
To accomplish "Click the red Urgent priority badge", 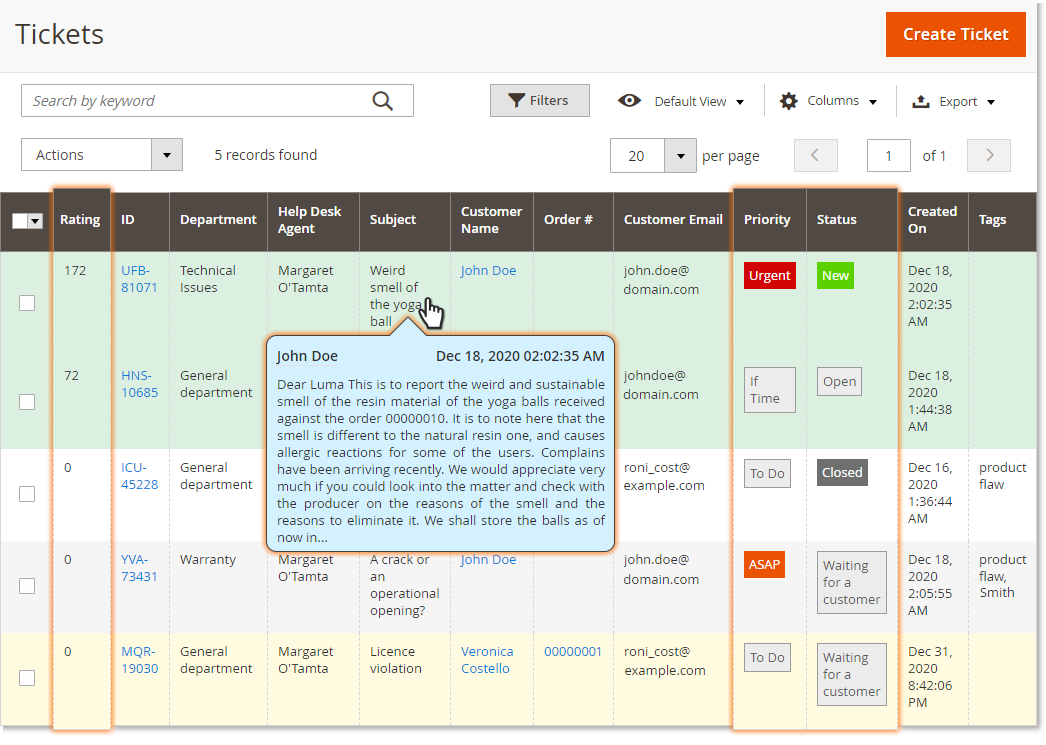I will (769, 276).
